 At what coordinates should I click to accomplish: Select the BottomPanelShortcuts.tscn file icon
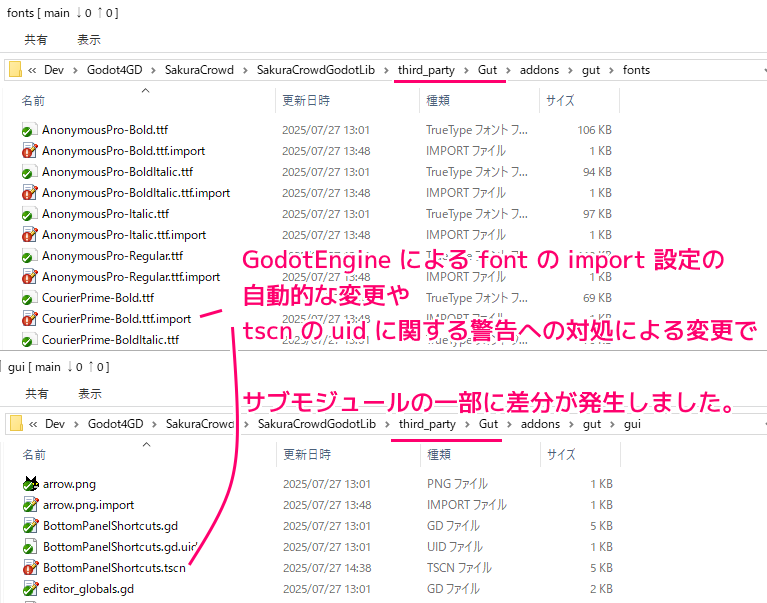tap(29, 568)
